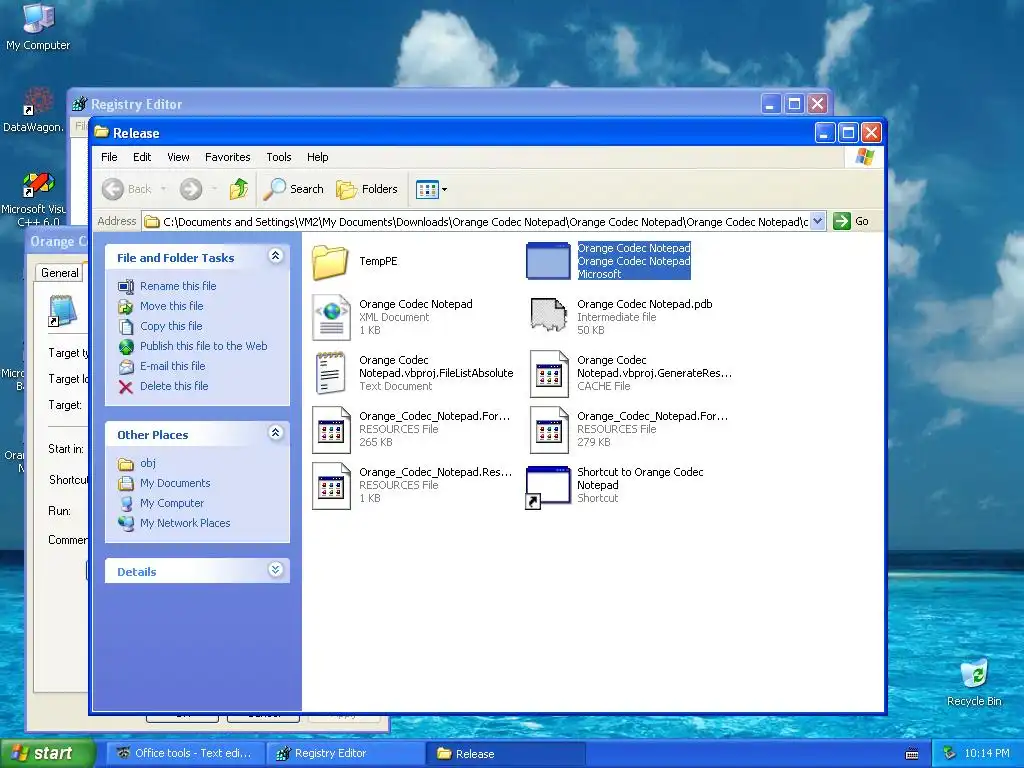Open the Tools menu
1024x768 pixels.
tap(279, 157)
